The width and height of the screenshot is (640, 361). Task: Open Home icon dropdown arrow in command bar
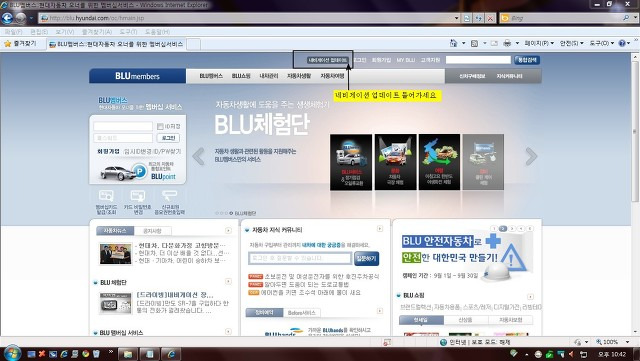[463, 43]
